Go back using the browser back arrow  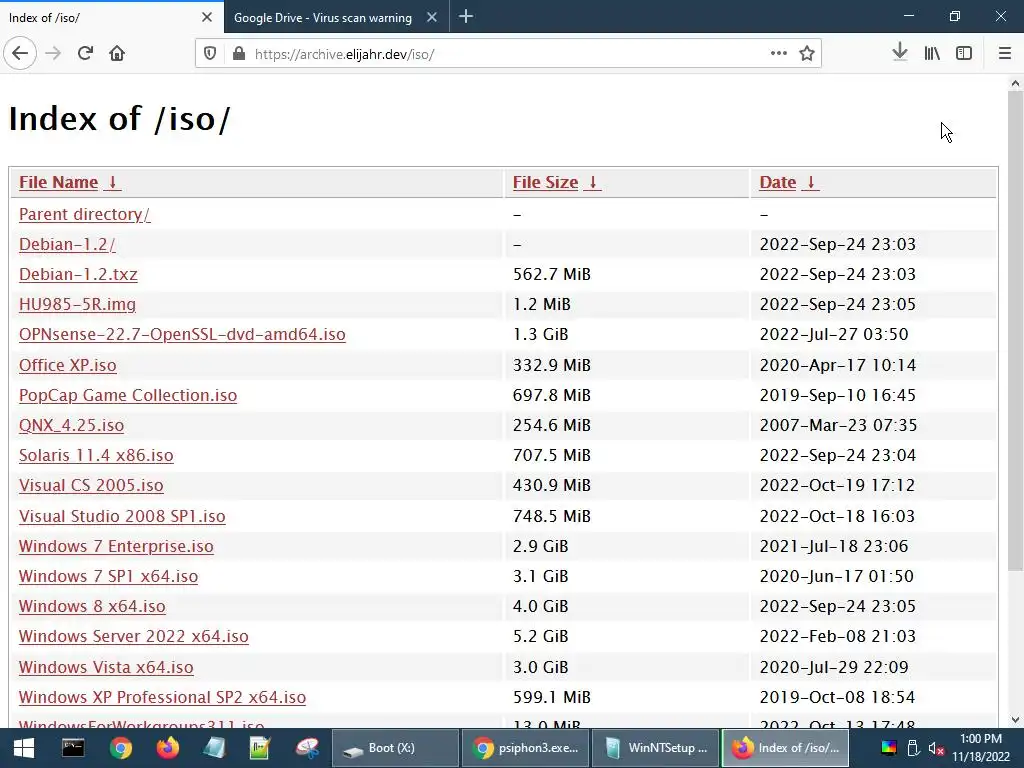click(20, 53)
